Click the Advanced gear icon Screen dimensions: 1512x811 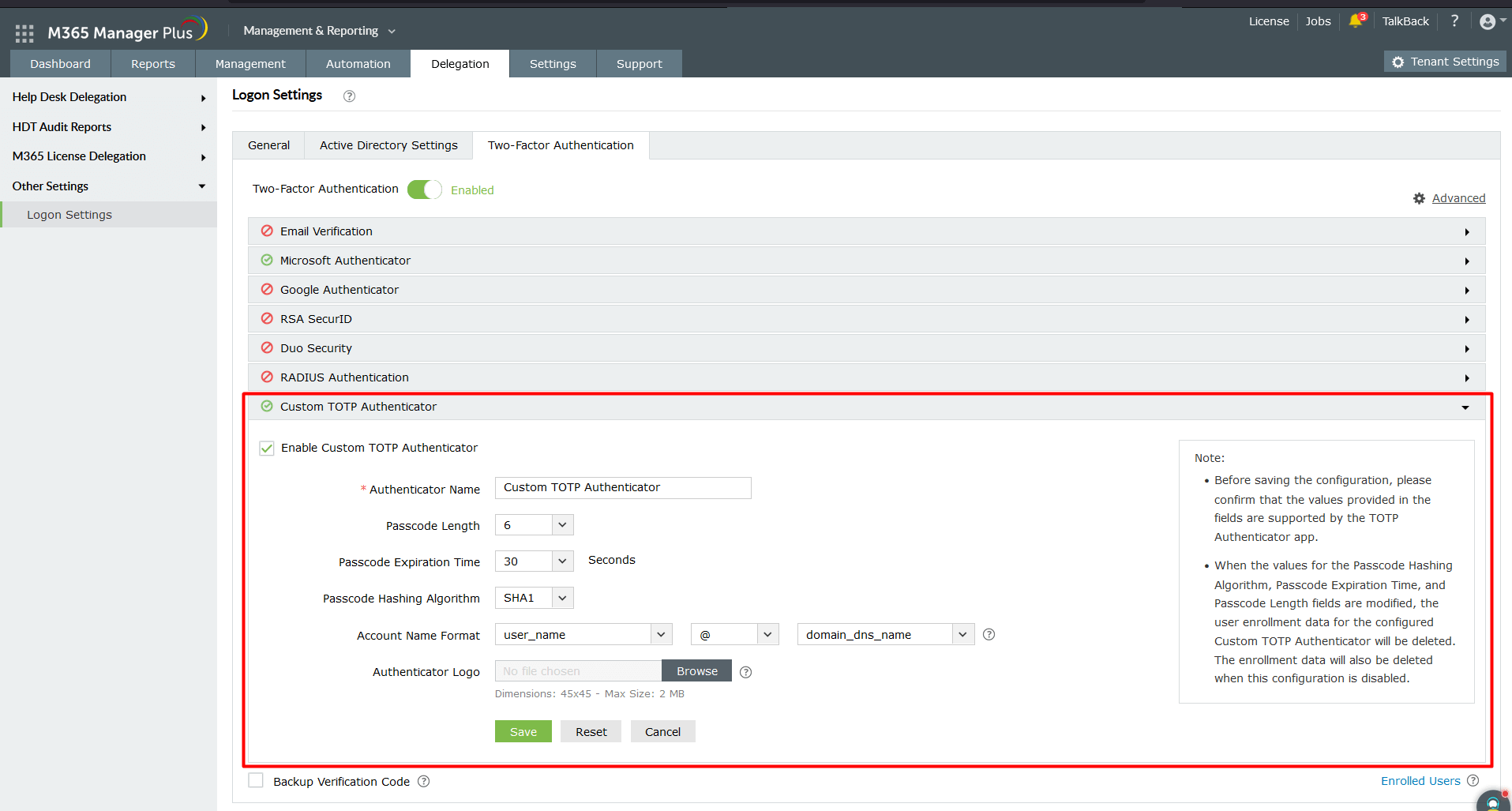pos(1419,198)
